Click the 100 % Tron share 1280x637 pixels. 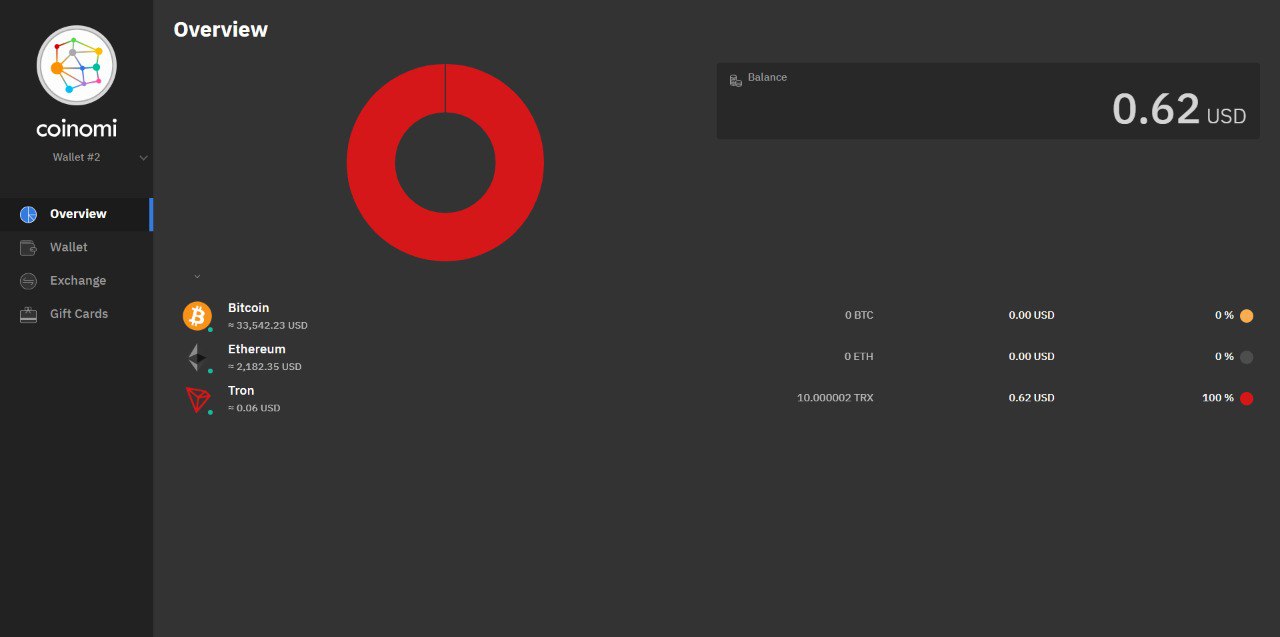coord(1218,398)
